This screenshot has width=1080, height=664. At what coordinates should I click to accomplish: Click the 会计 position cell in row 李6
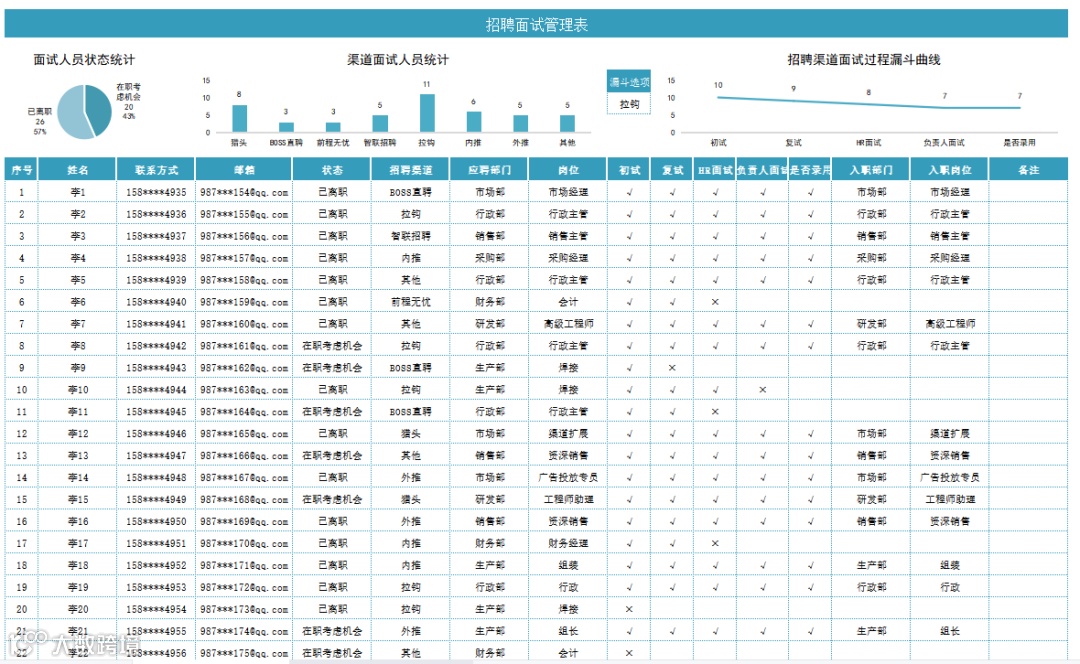coord(568,302)
